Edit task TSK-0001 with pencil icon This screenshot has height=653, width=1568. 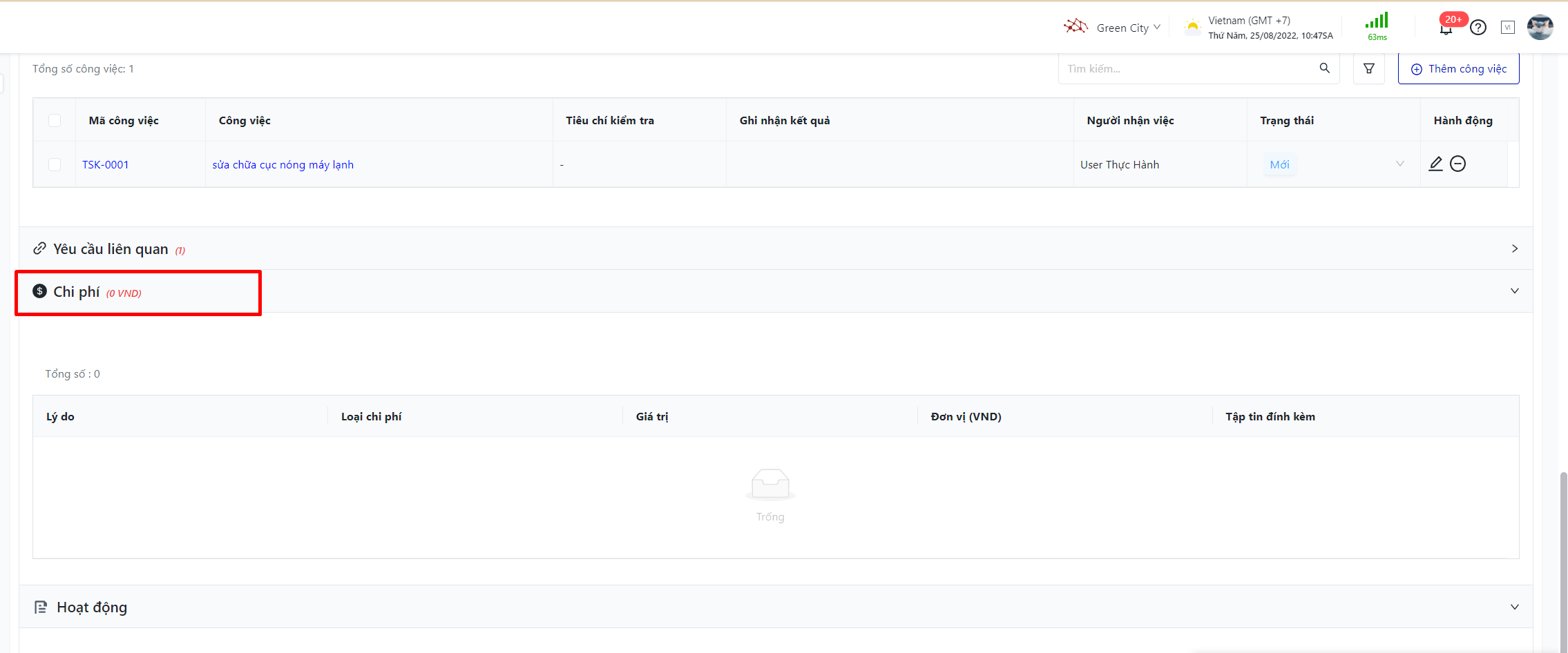1435,164
